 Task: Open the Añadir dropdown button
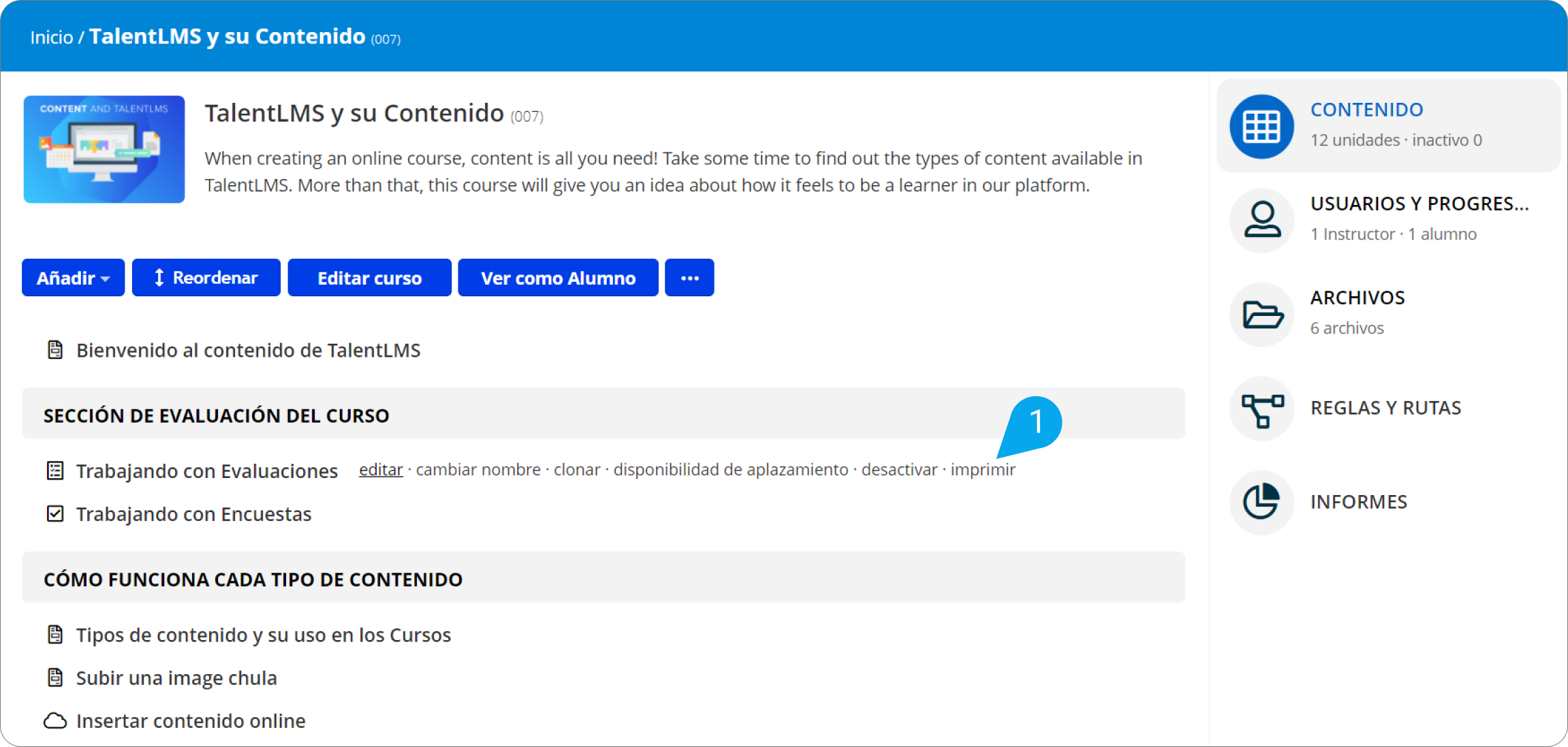73,278
